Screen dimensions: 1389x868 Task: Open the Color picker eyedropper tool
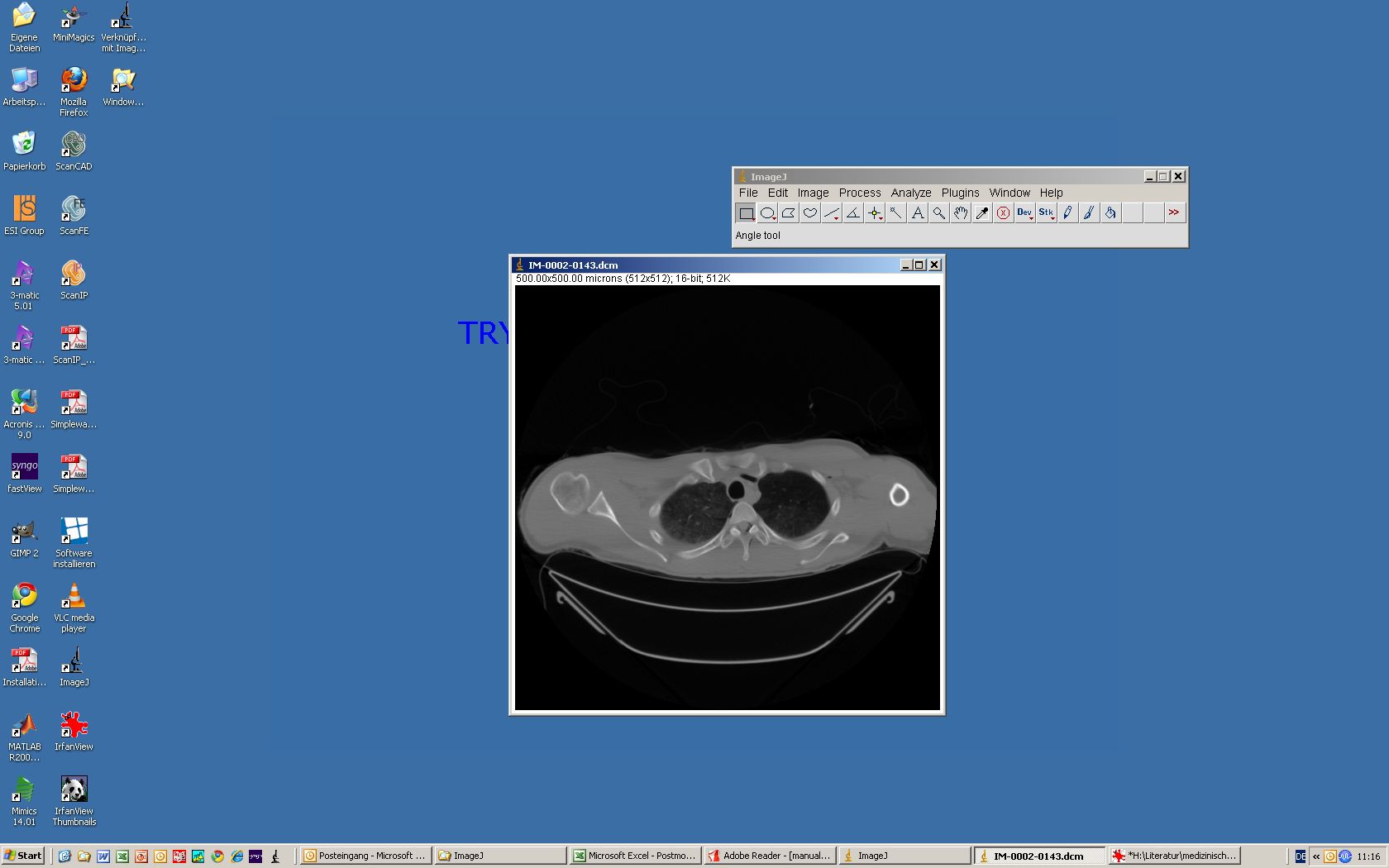[x=982, y=213]
